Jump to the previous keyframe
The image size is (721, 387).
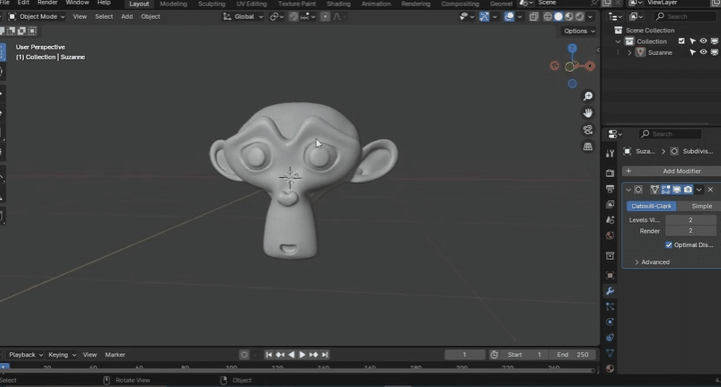pos(280,354)
